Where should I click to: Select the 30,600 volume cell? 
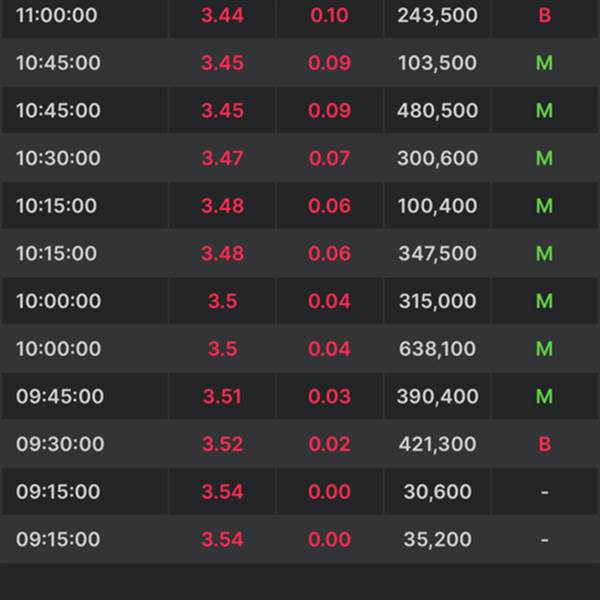click(437, 492)
